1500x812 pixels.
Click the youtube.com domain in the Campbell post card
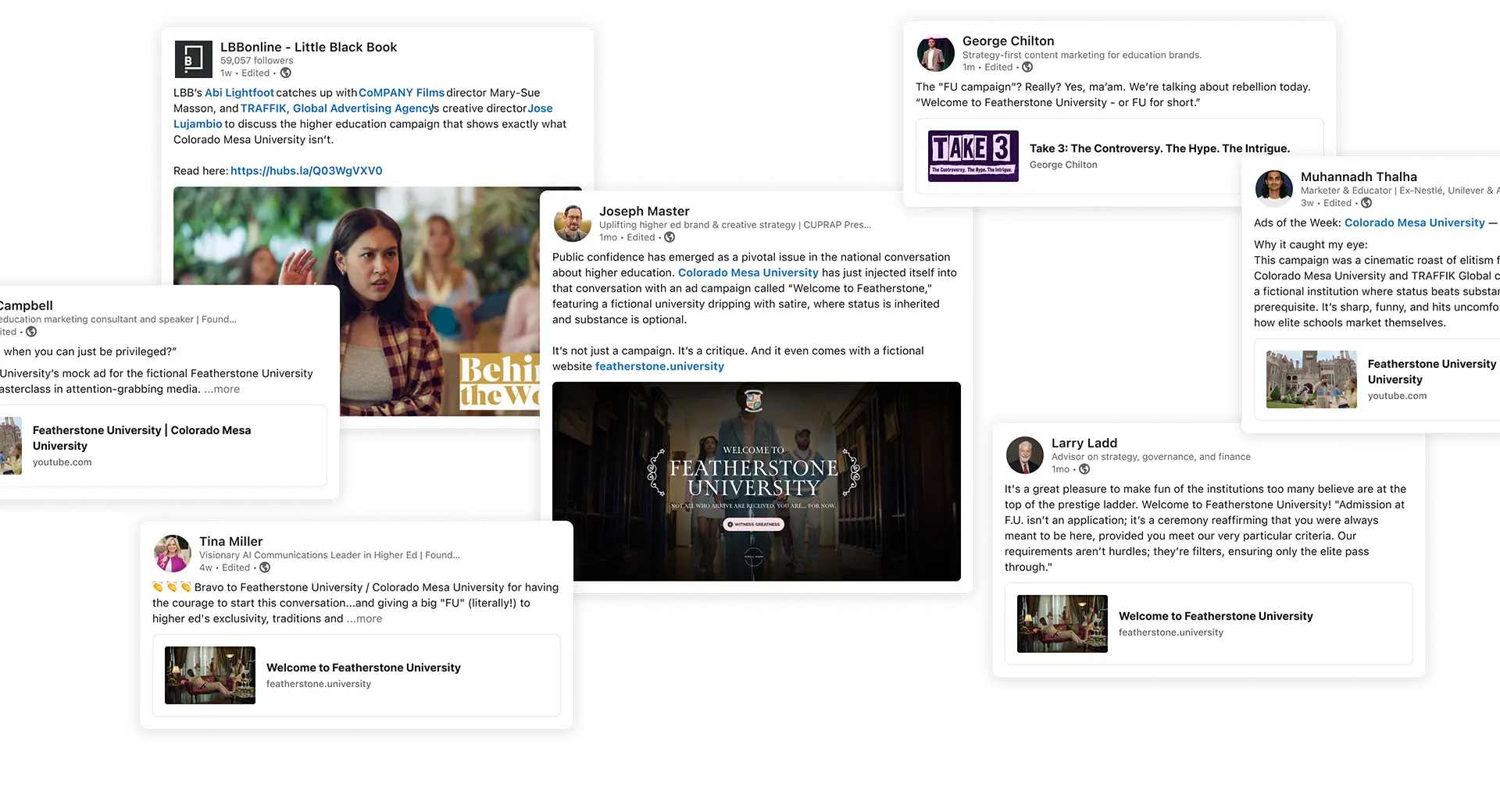62,462
